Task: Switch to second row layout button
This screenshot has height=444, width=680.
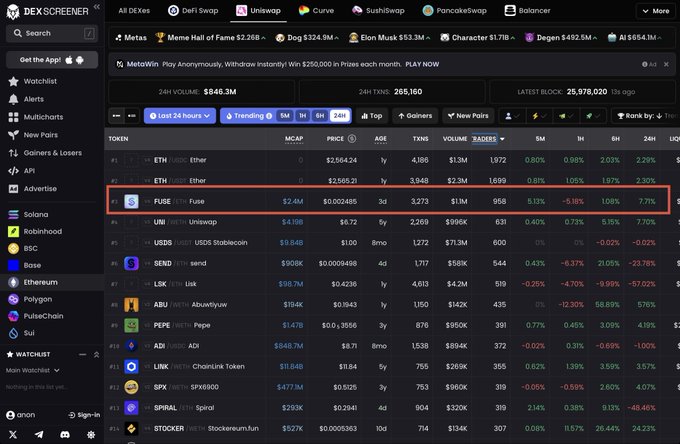Action: click(x=132, y=116)
